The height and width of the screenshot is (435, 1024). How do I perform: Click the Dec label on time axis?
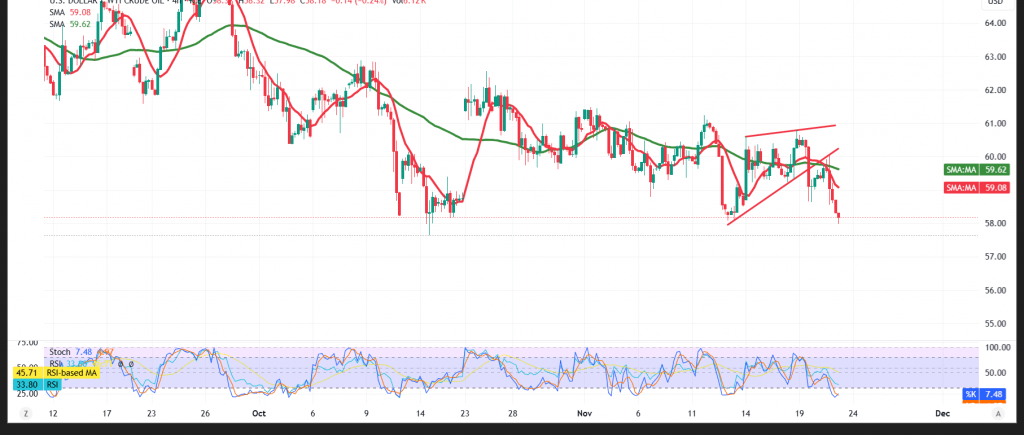[941, 413]
